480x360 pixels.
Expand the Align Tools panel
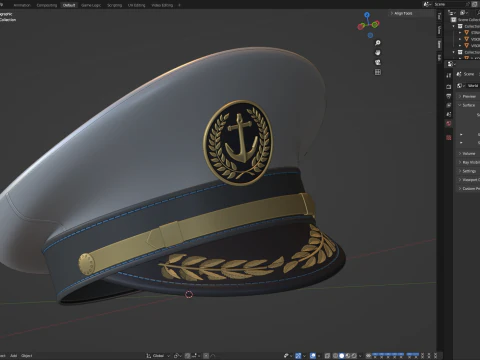(401, 13)
